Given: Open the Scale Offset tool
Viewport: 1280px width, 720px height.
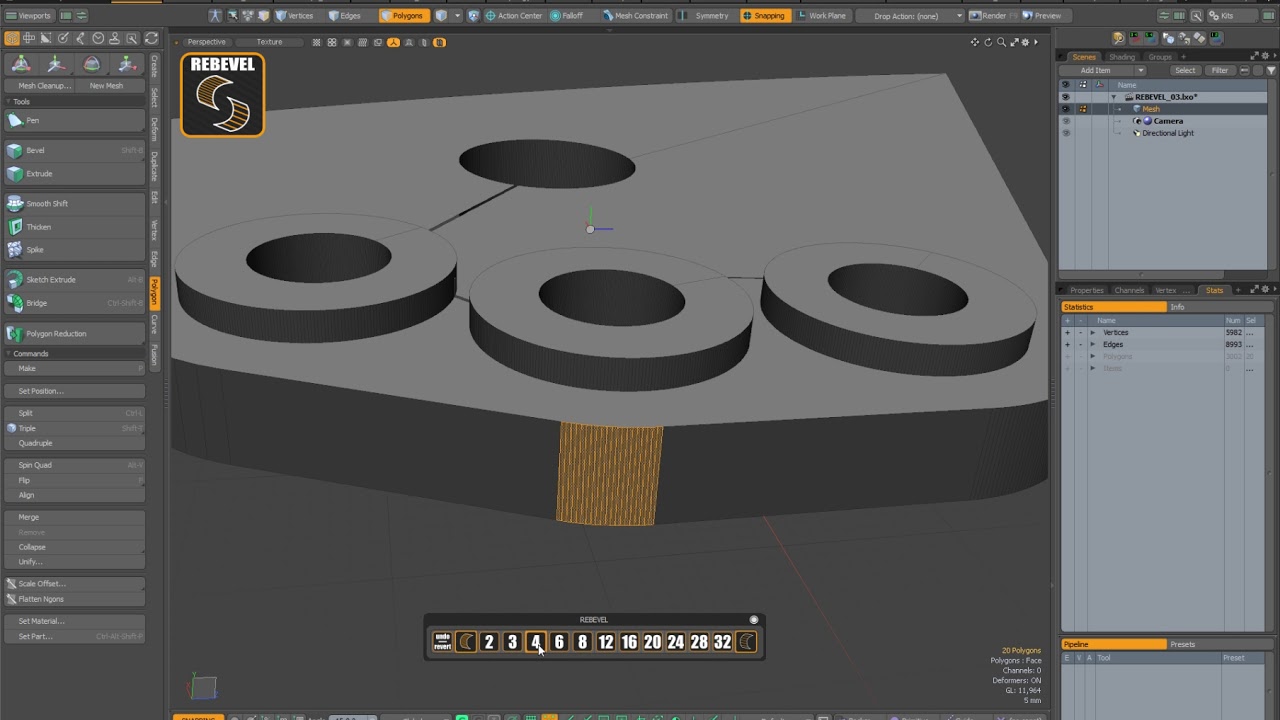Looking at the screenshot, I should click(74, 583).
